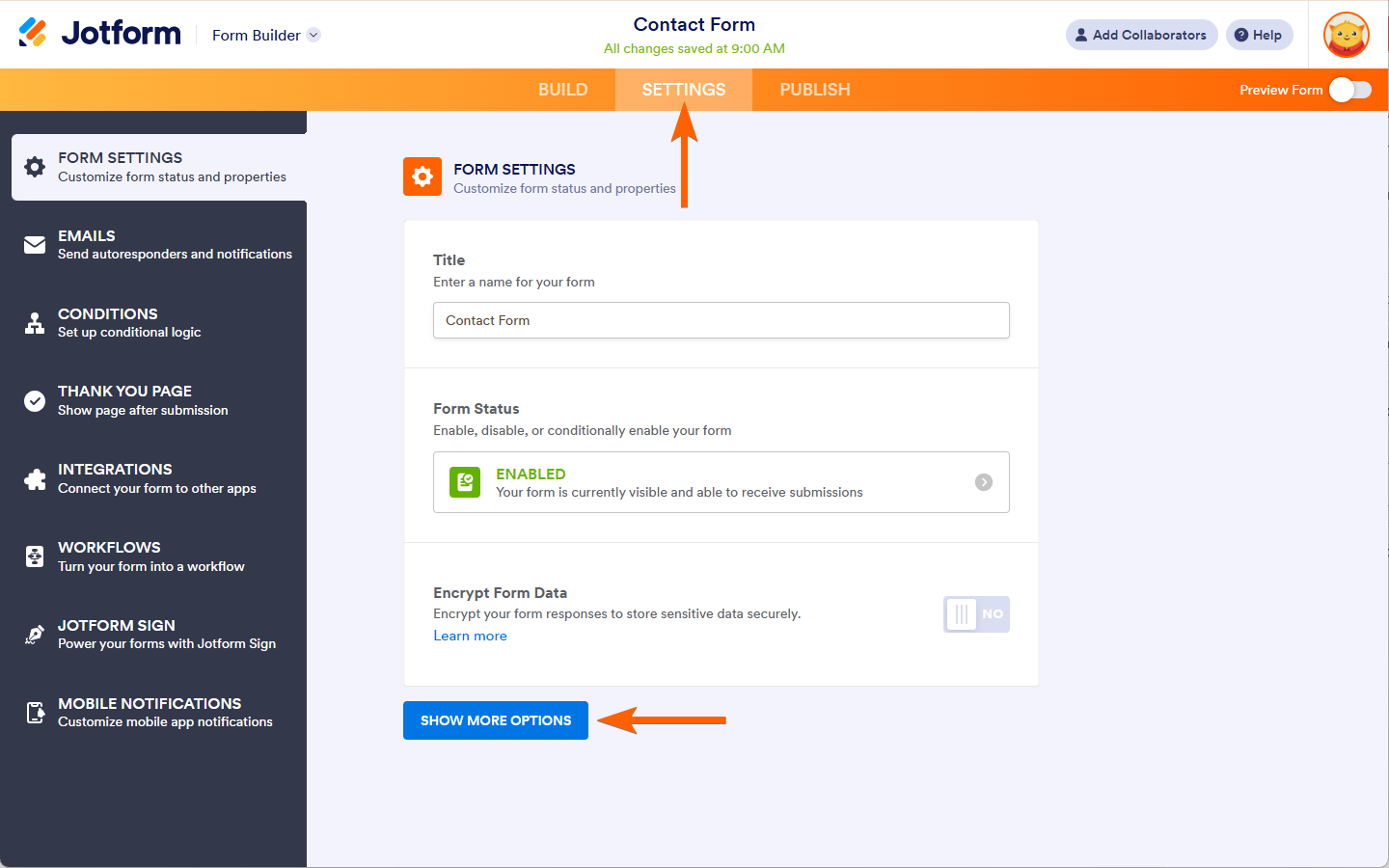Click the orange Form Settings header gear icon

[x=422, y=176]
